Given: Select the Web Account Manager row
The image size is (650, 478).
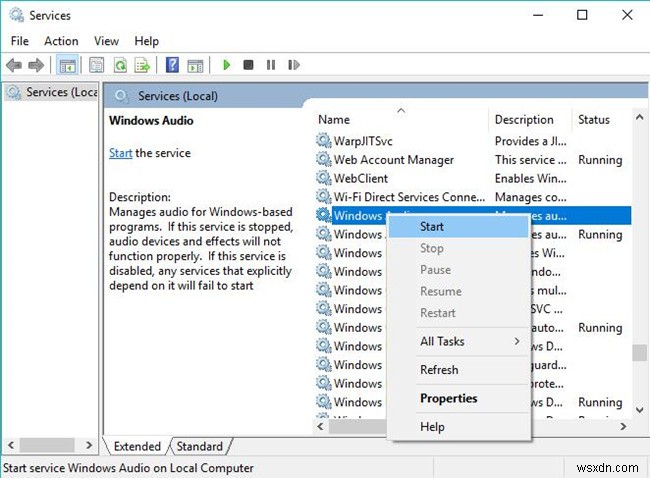Looking at the screenshot, I should point(473,160).
